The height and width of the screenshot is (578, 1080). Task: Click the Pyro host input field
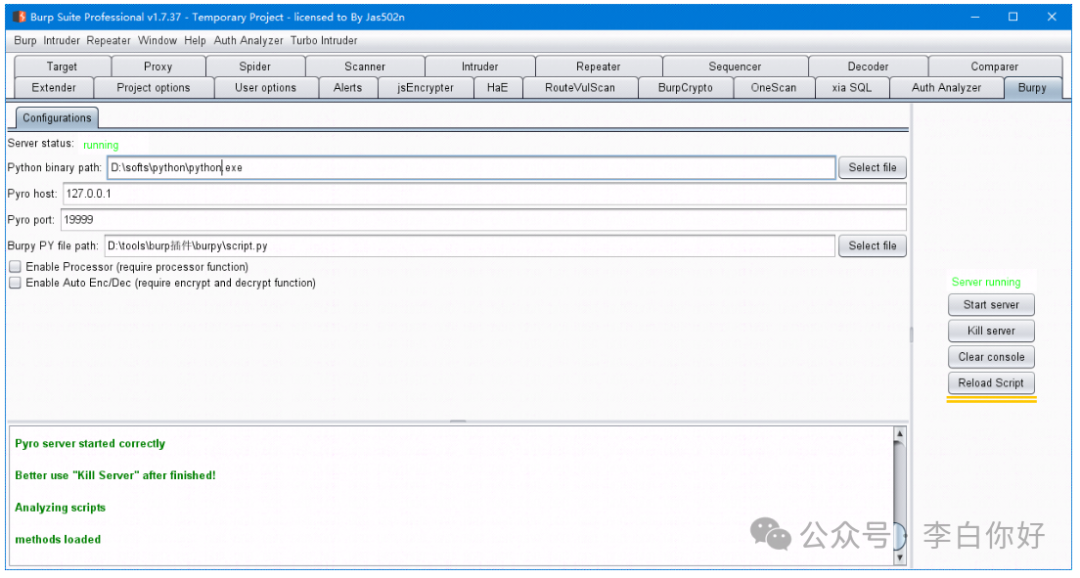[x=484, y=194]
